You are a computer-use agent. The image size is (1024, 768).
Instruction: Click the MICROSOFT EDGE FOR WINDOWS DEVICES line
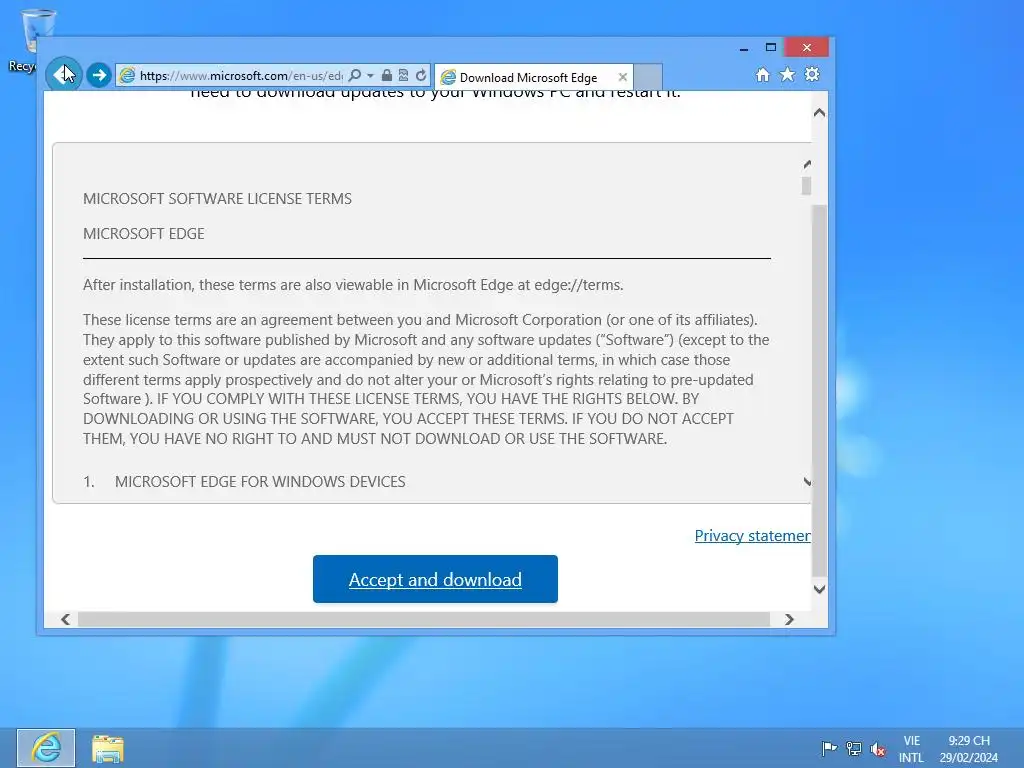260,482
